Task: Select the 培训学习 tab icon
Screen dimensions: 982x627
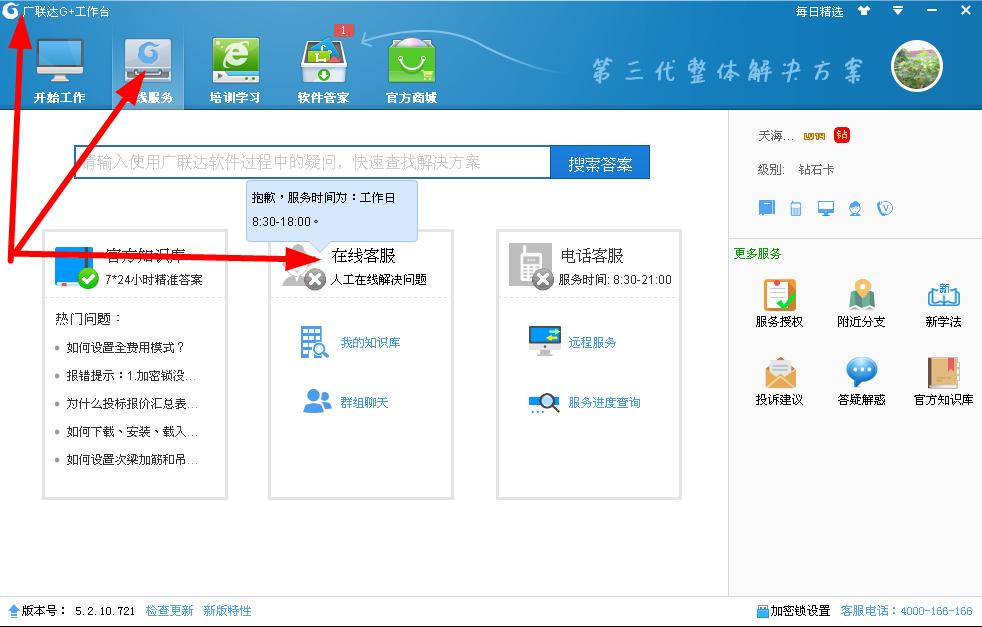Action: point(235,61)
